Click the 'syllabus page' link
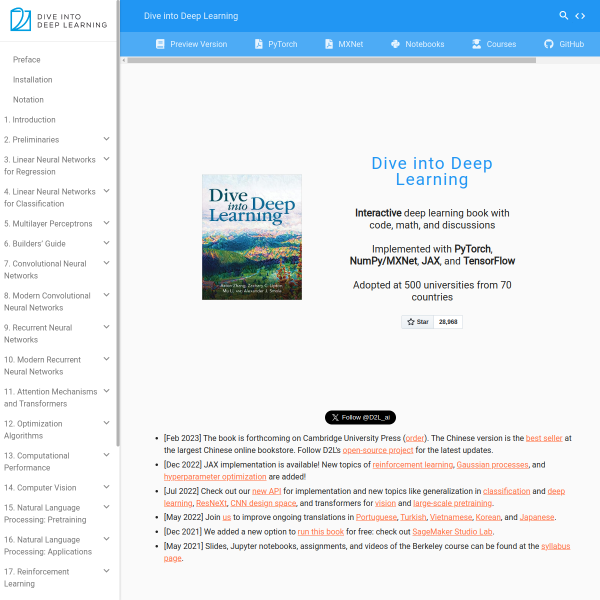 tap(556, 546)
